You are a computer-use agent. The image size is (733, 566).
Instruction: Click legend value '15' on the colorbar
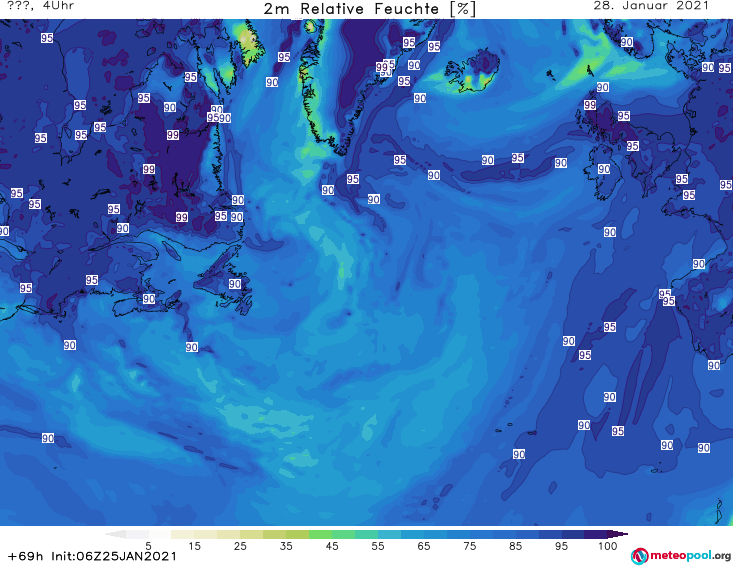[x=194, y=546]
